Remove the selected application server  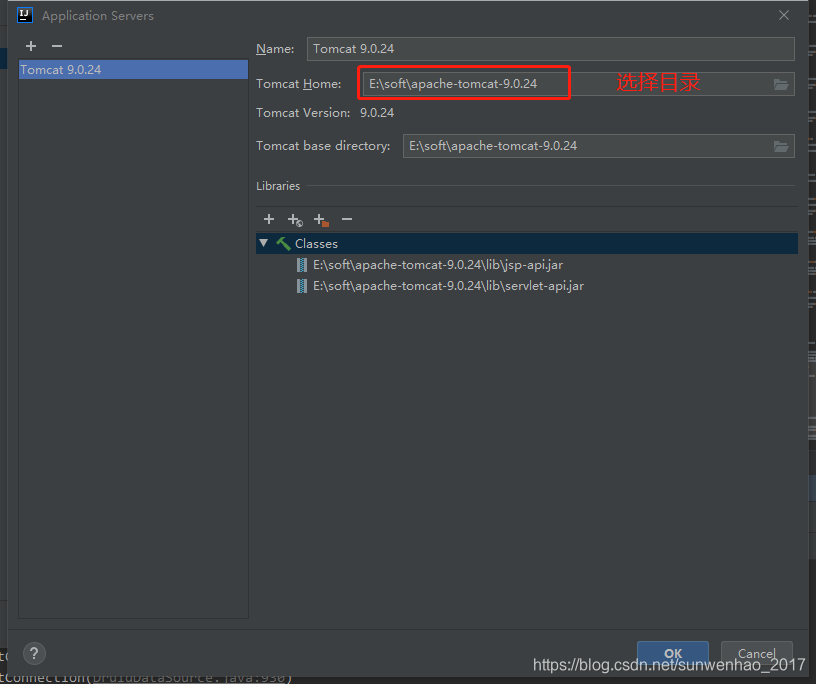[57, 46]
